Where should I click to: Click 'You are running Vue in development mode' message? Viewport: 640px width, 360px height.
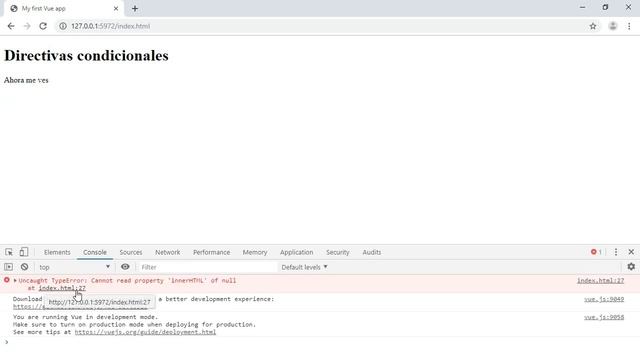[x=85, y=317]
